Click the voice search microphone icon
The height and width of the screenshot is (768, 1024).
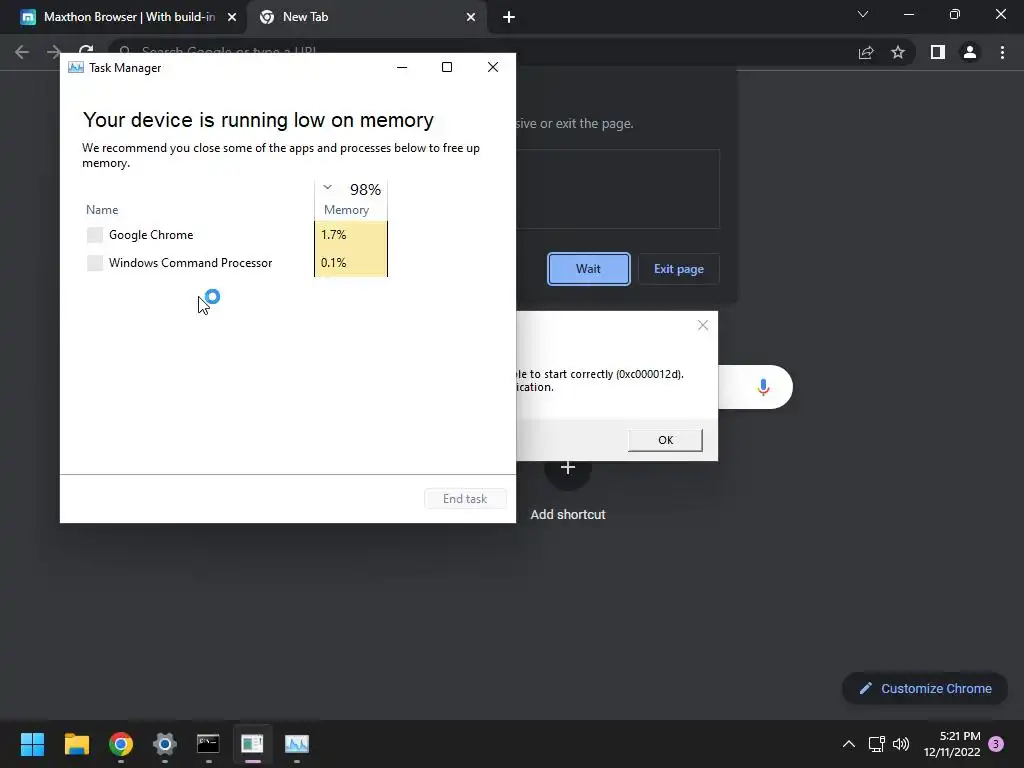[x=763, y=387]
